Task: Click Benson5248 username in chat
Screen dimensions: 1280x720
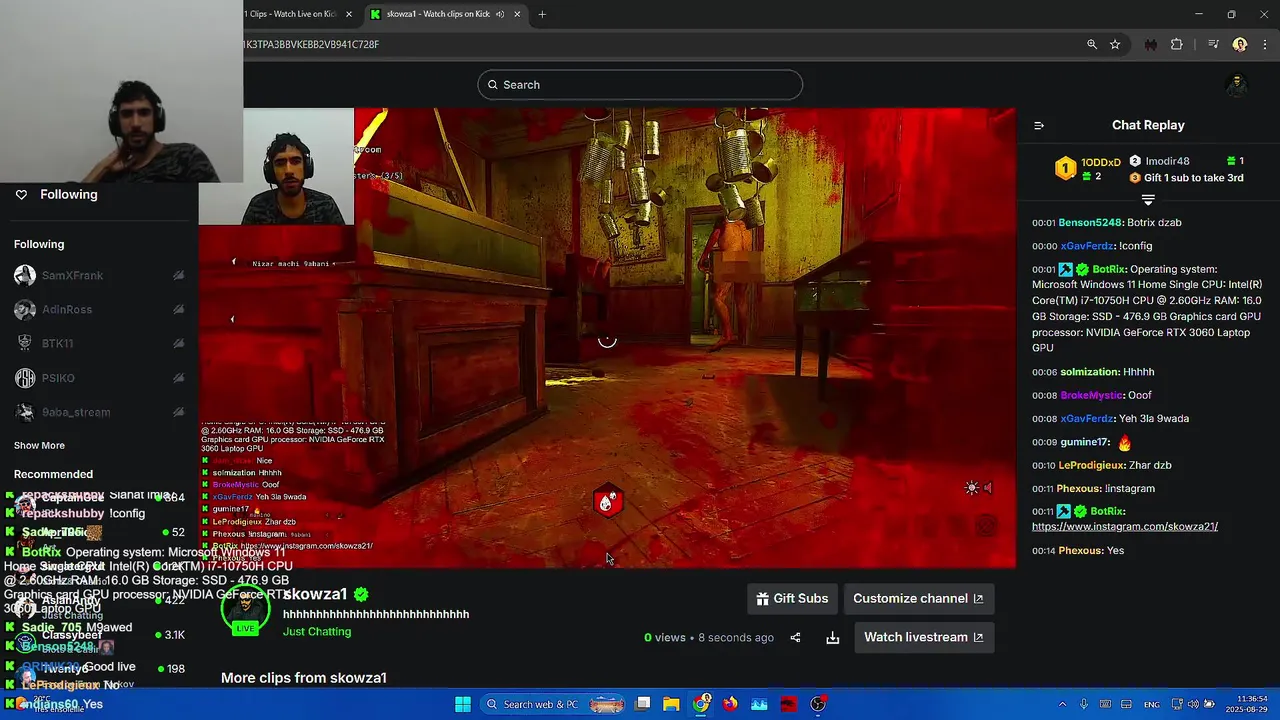Action: click(x=1090, y=222)
